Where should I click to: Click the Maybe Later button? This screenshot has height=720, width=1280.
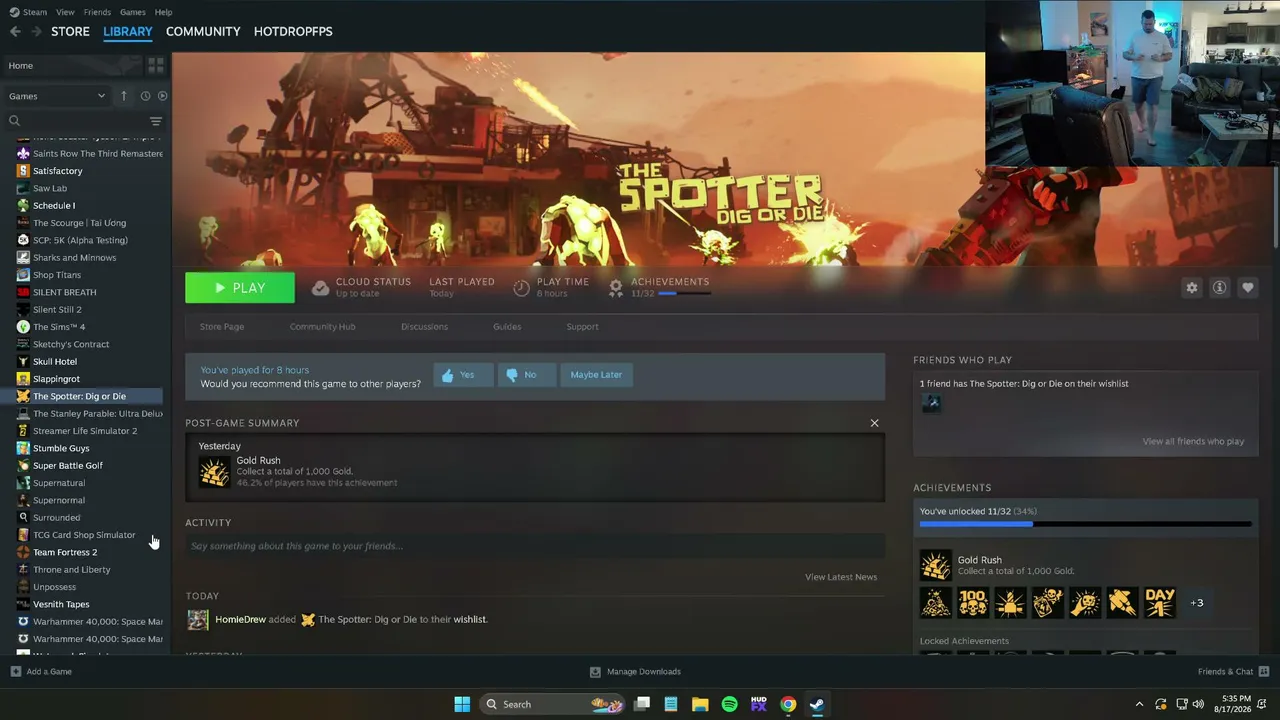596,375
